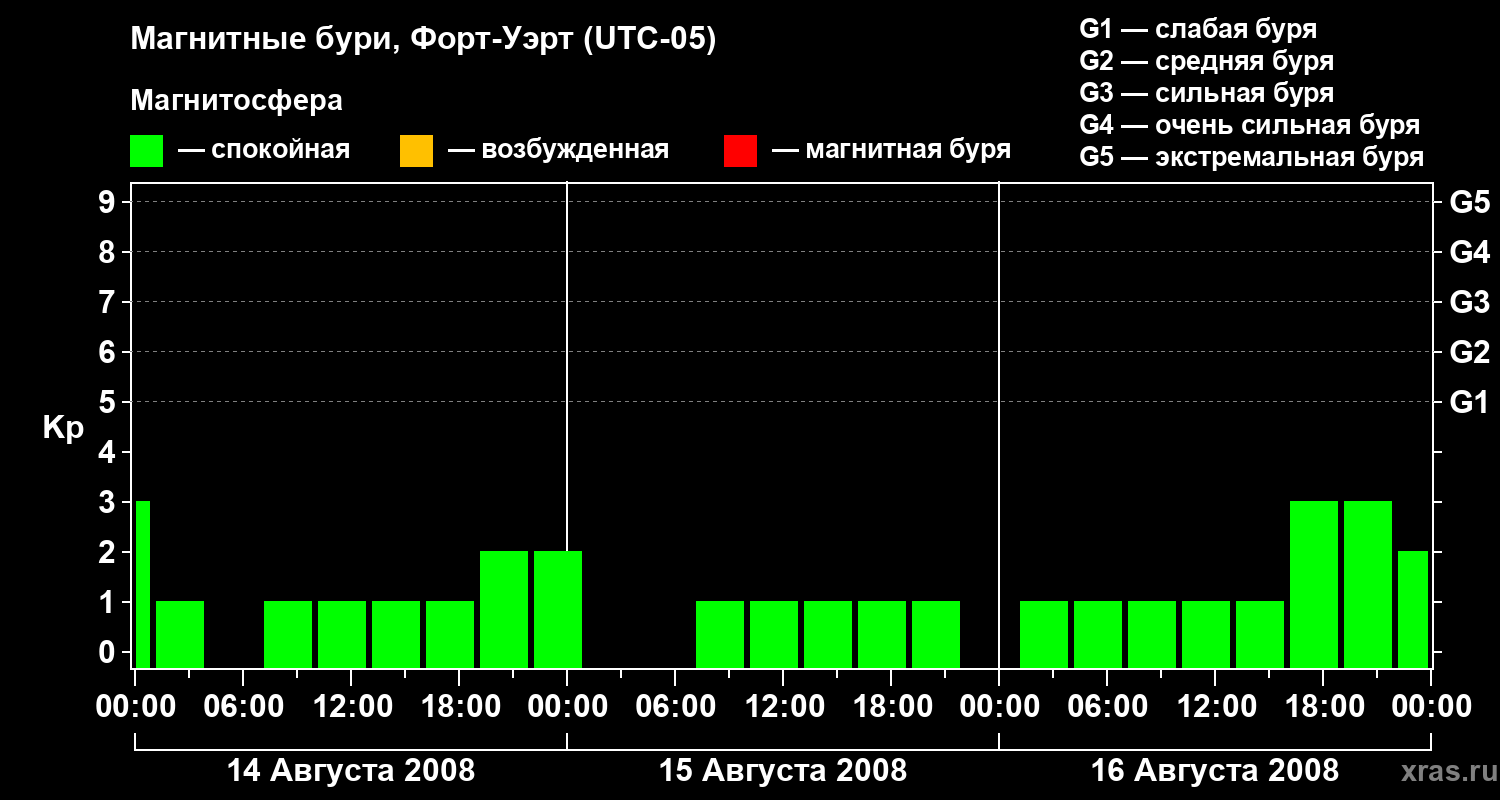Screen dimensions: 1500x800
Task: Click the 12:00 time label under 16 Августа
Action: point(1215,707)
